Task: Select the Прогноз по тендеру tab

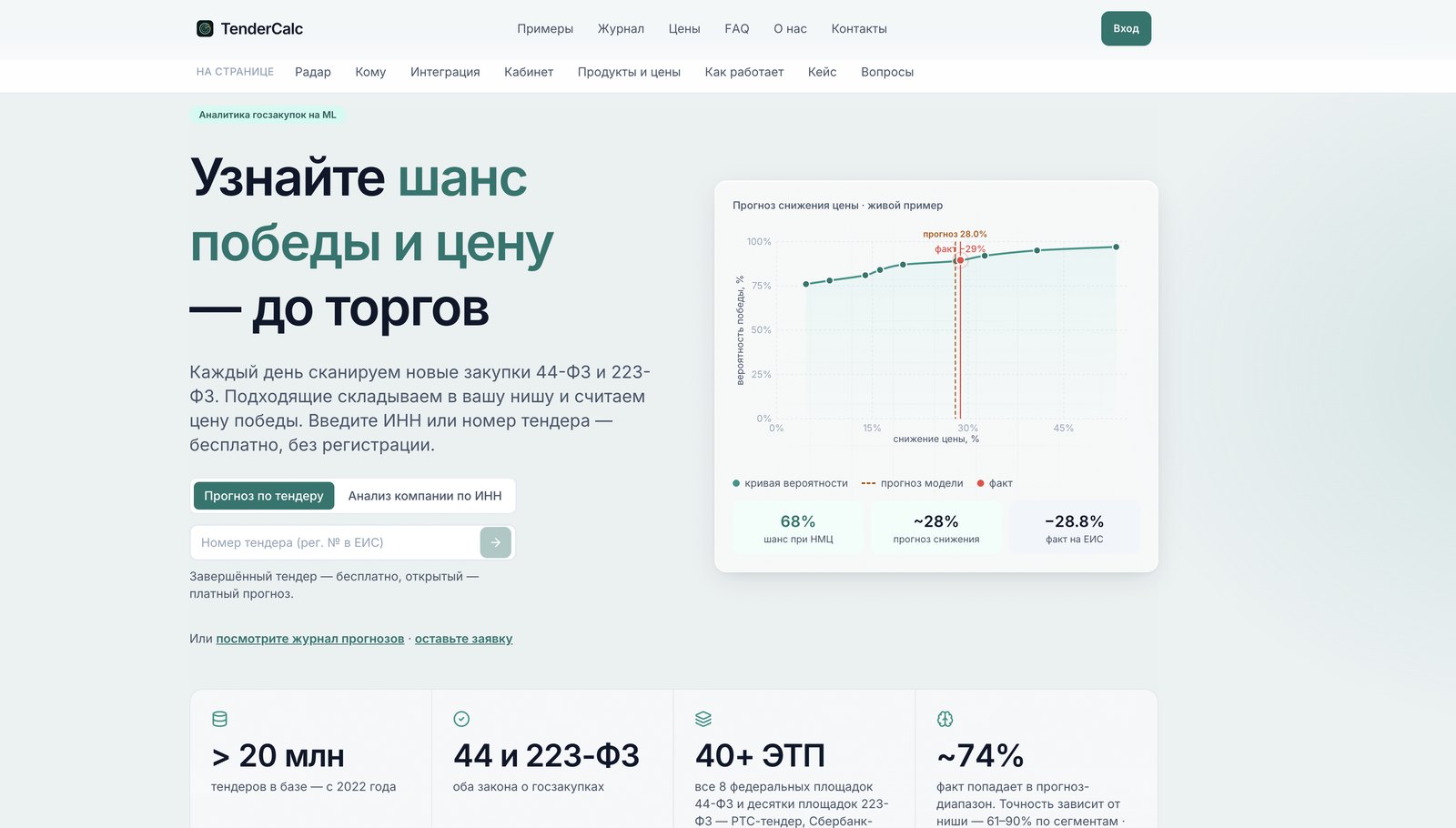Action: point(264,496)
